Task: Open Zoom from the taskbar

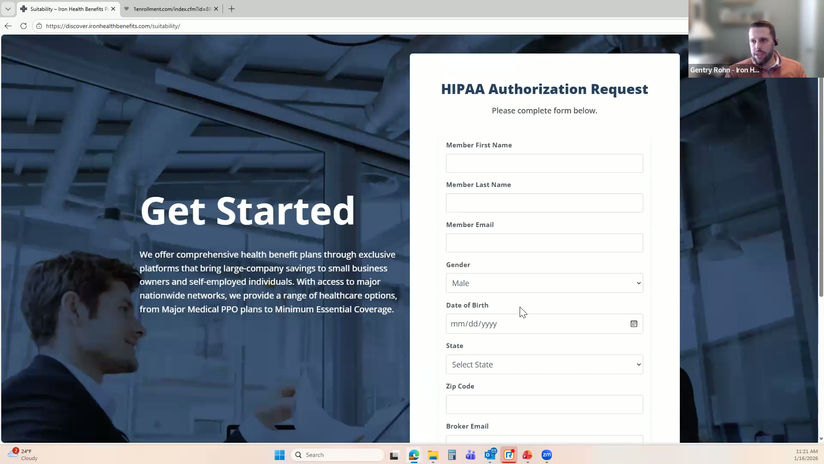Action: (x=547, y=455)
